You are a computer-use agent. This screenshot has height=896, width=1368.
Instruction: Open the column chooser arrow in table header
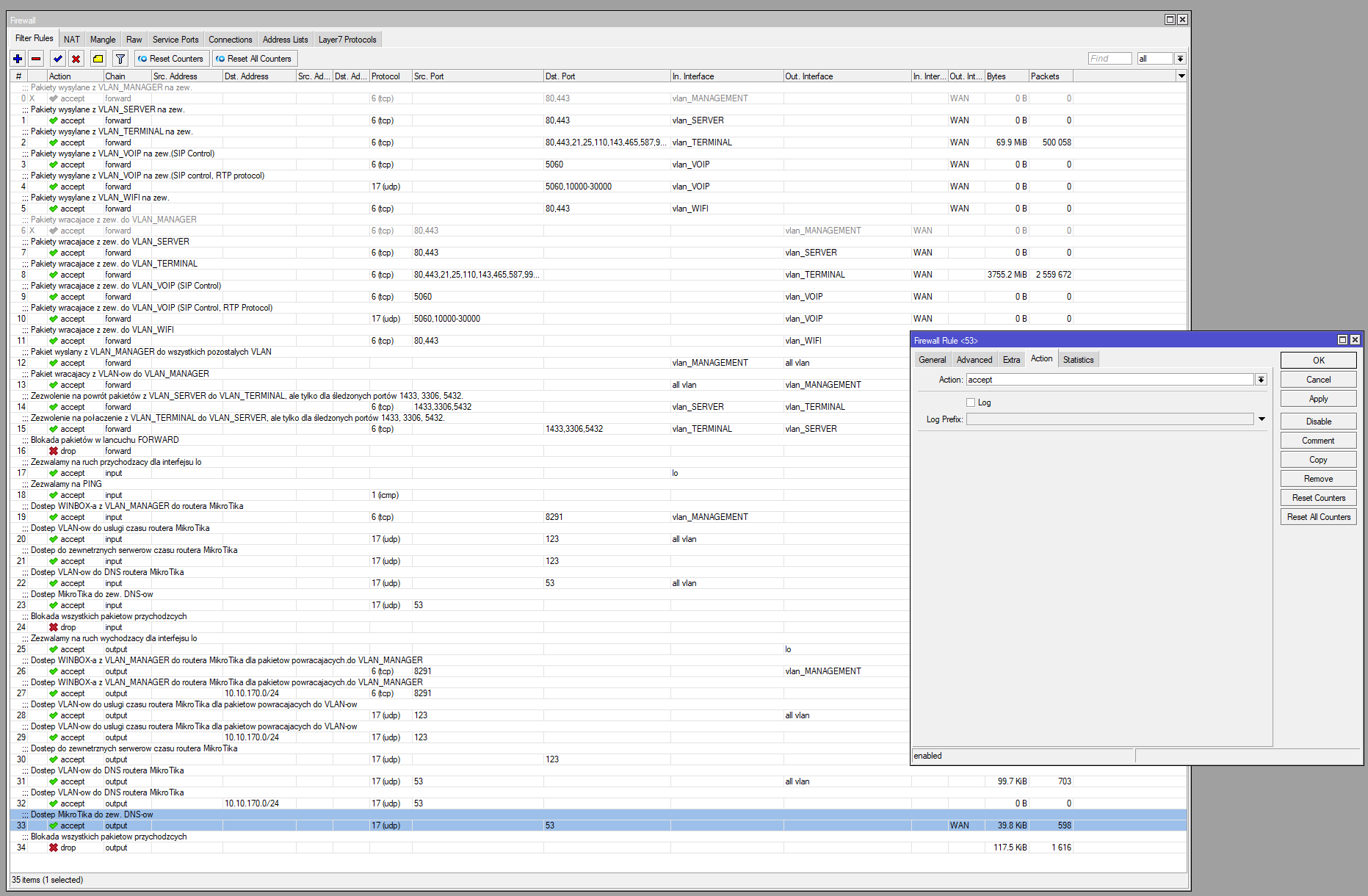[x=1181, y=76]
